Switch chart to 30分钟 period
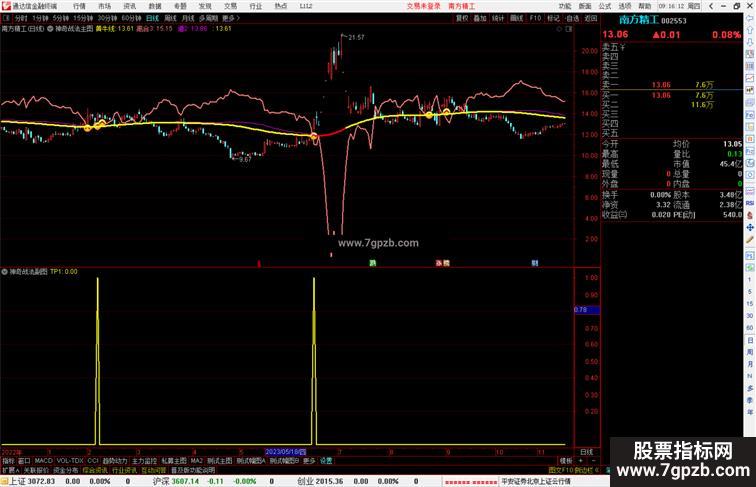This screenshot has width=756, height=487. (x=107, y=18)
